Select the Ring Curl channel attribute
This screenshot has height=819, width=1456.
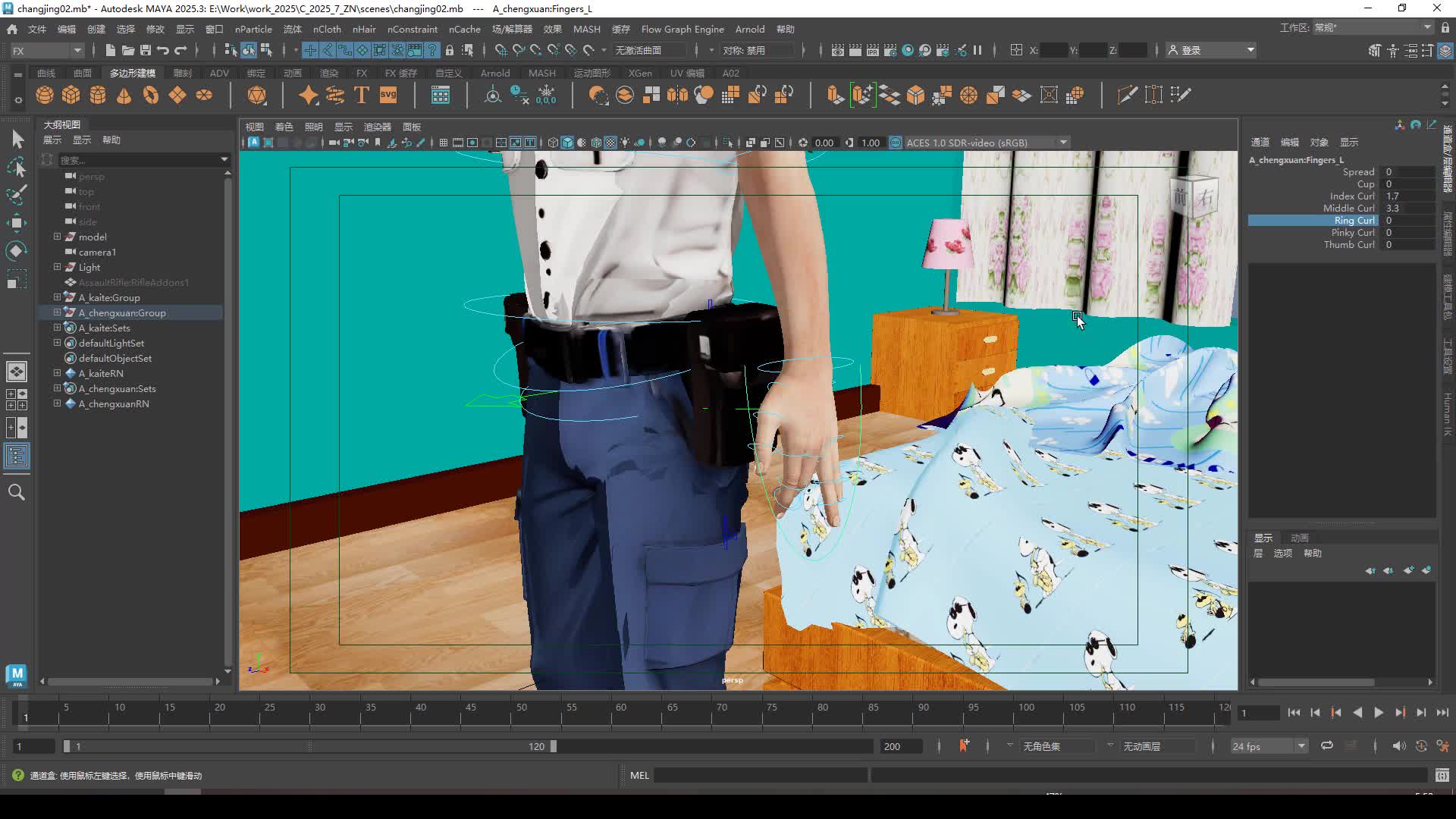[x=1354, y=221]
